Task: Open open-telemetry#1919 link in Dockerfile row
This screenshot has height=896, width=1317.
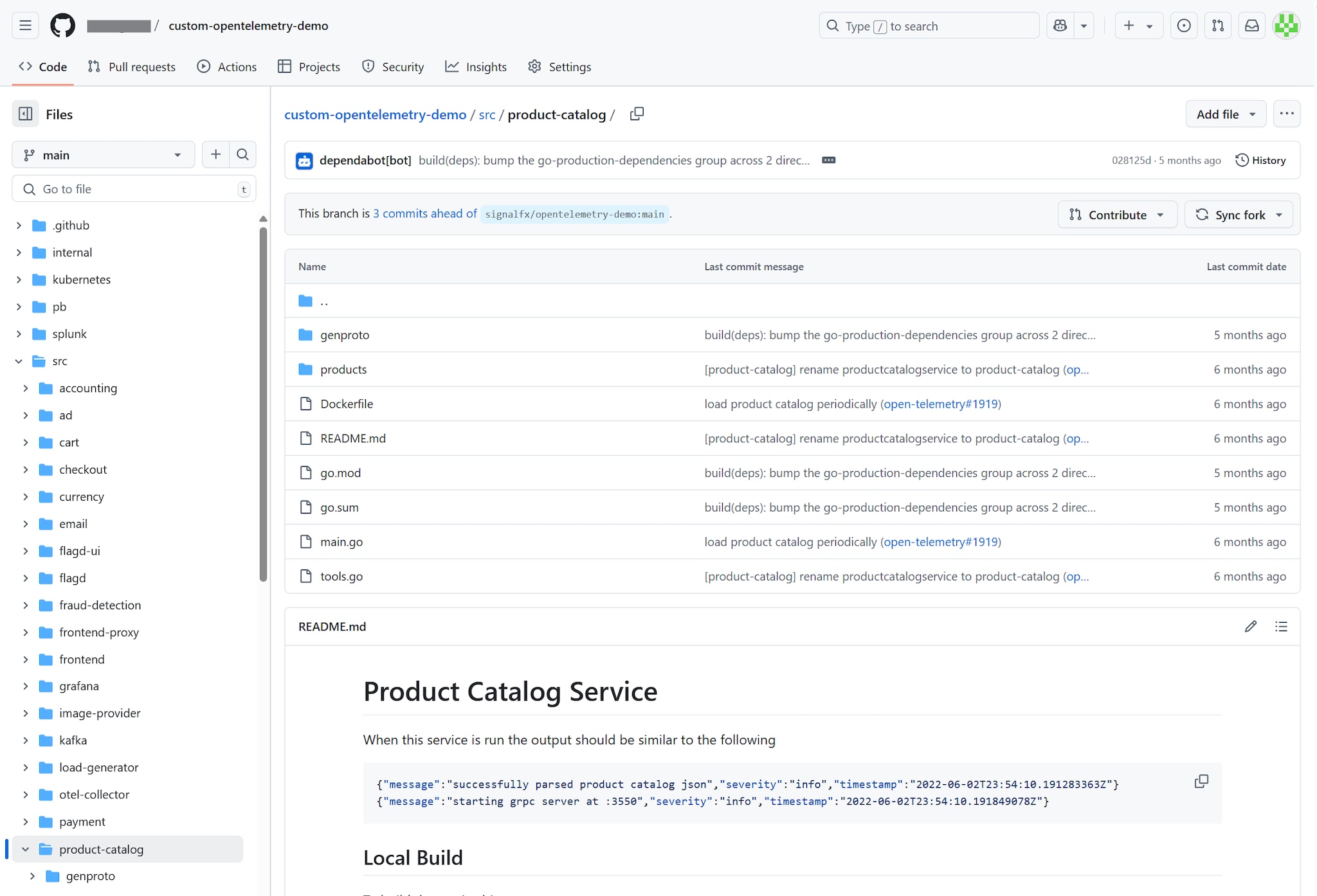Action: tap(941, 404)
